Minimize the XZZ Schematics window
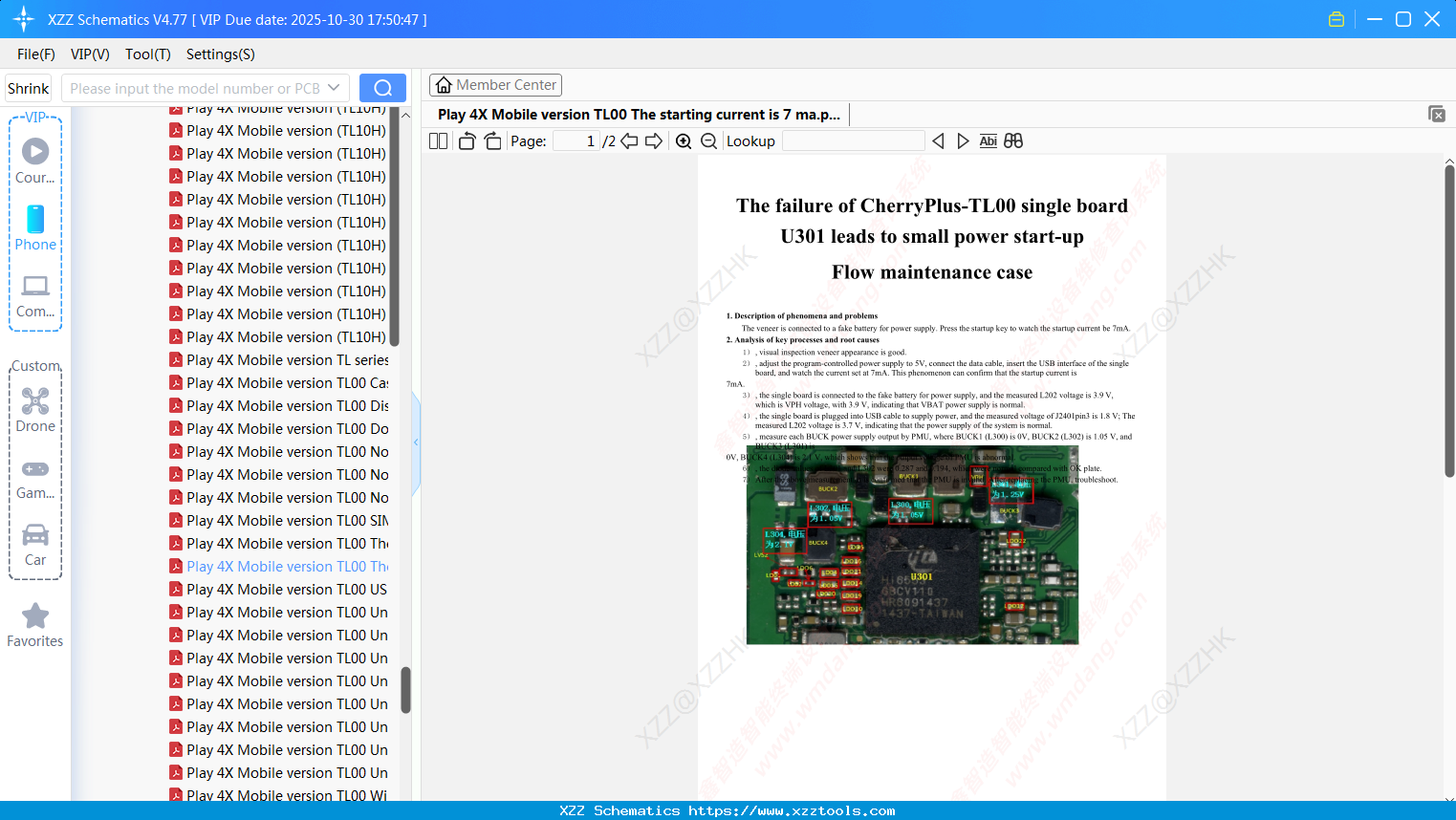Image resolution: width=1456 pixels, height=820 pixels. 1375,19
